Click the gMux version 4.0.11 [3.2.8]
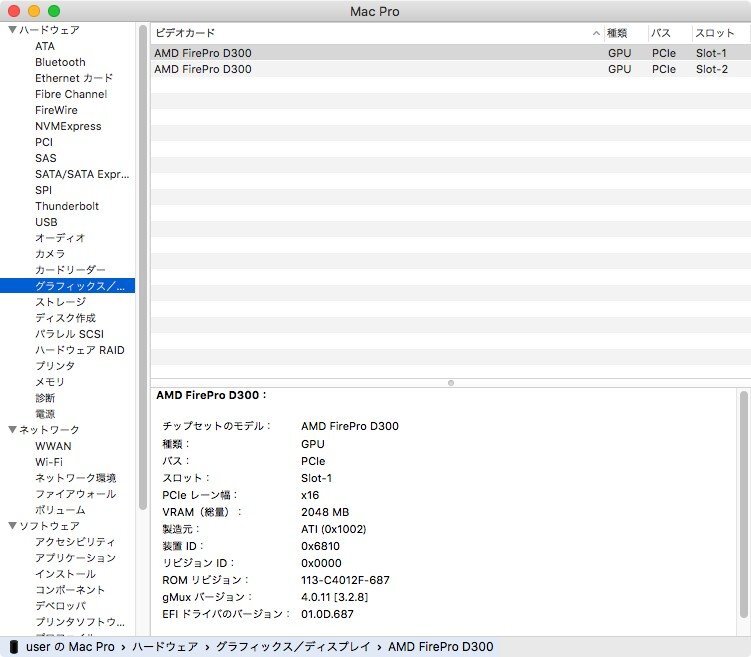 pos(334,597)
